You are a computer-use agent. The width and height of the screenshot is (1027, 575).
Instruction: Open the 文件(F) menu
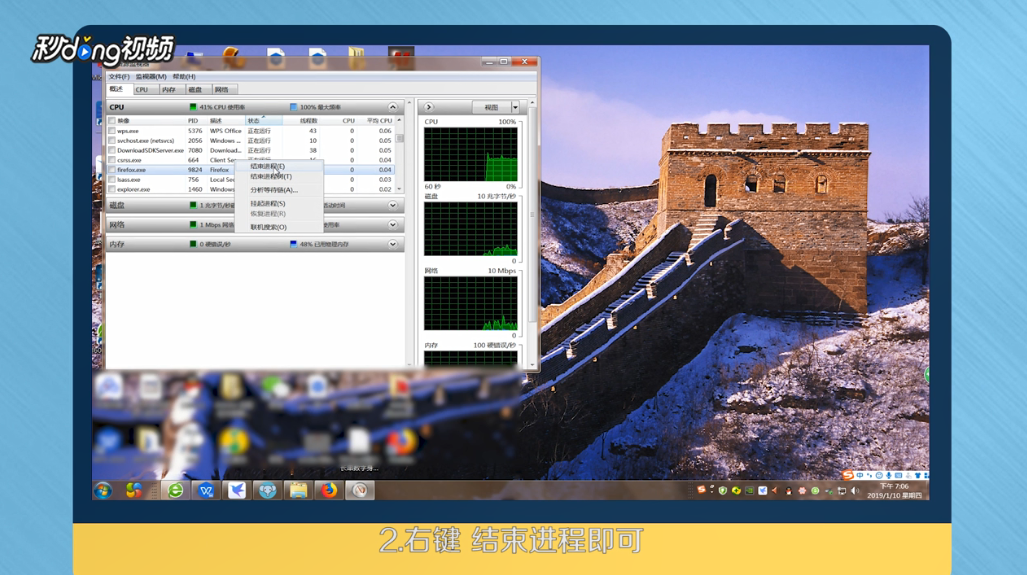click(x=119, y=77)
